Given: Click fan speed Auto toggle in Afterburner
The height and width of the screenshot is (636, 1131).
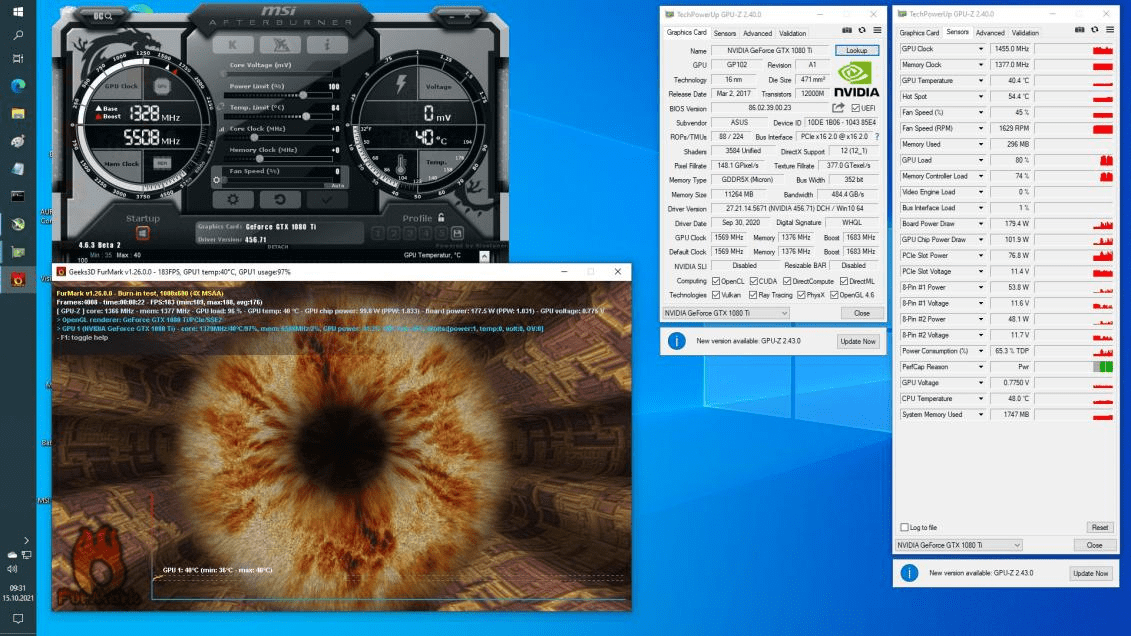Looking at the screenshot, I should pyautogui.click(x=337, y=185).
